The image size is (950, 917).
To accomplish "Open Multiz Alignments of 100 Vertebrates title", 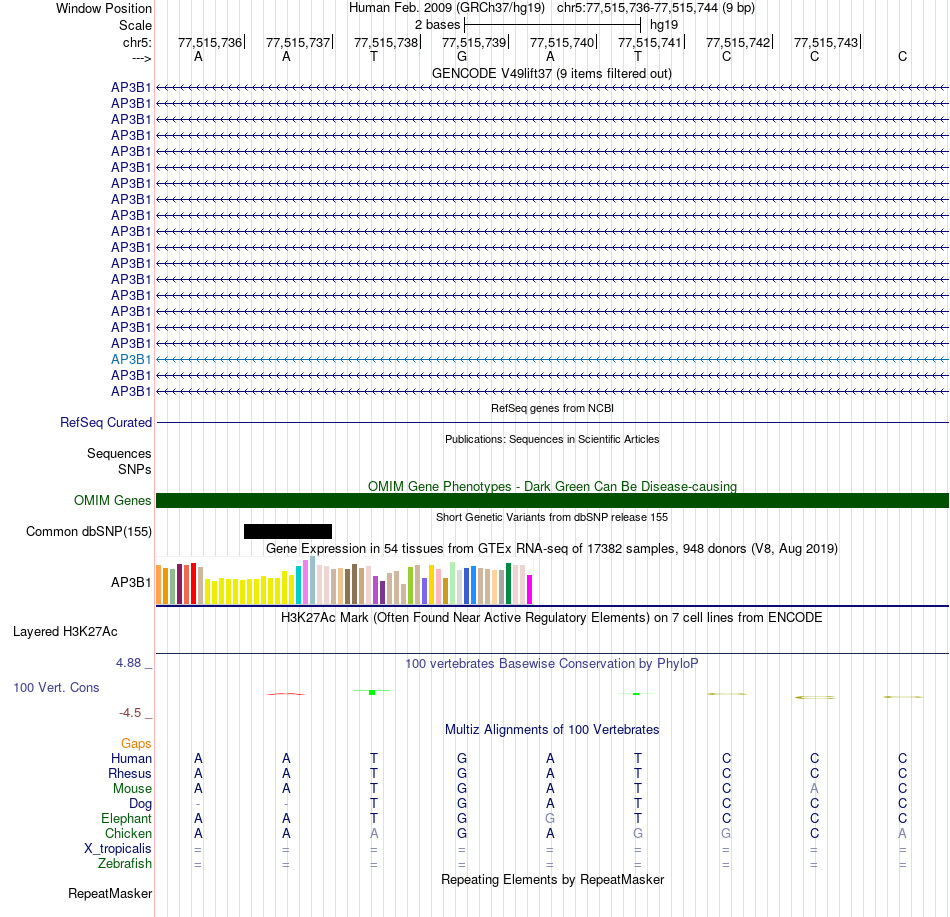I will (552, 729).
